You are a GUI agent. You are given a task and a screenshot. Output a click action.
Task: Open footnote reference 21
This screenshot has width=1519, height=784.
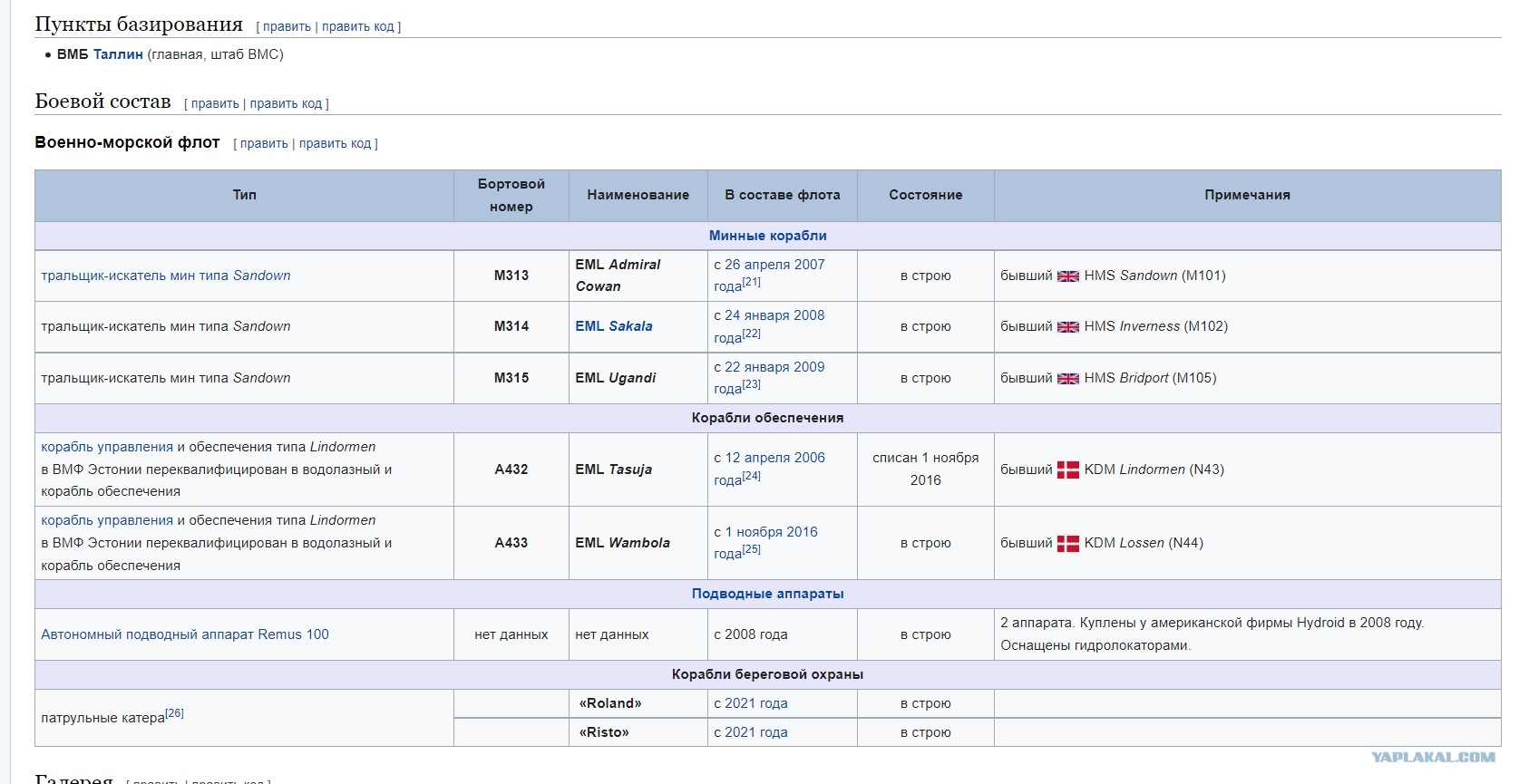point(752,283)
